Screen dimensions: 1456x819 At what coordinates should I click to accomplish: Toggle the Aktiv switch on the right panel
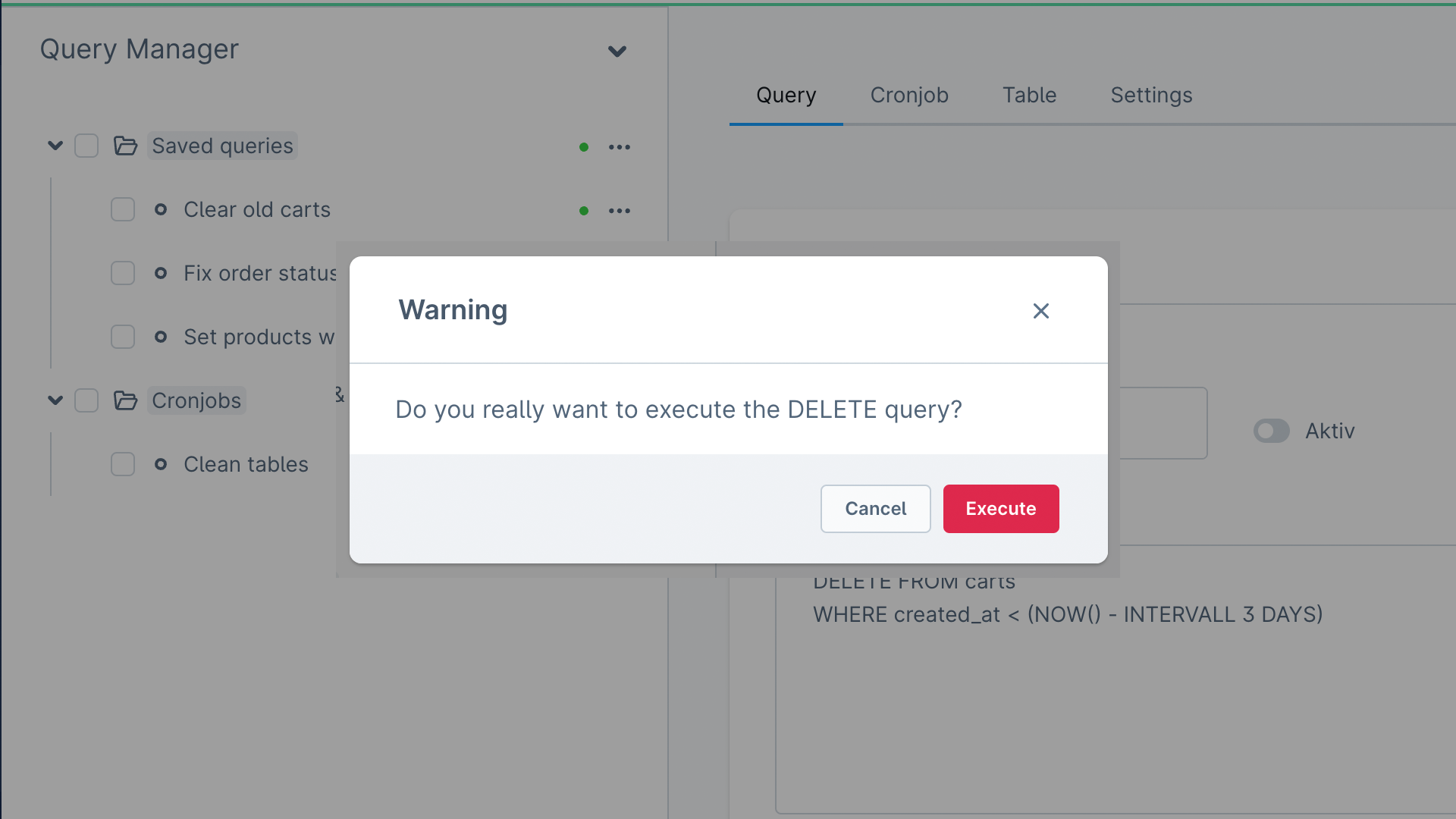pyautogui.click(x=1271, y=431)
